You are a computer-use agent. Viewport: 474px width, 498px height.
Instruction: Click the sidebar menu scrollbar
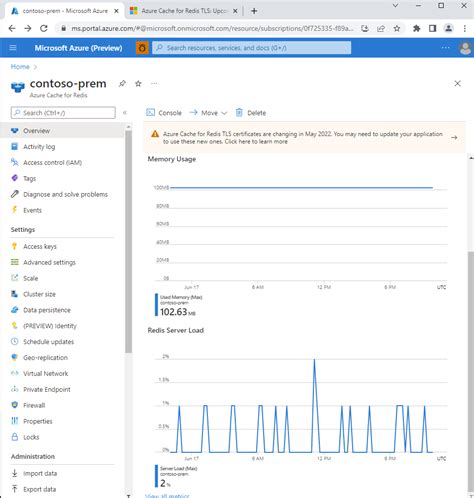128,241
